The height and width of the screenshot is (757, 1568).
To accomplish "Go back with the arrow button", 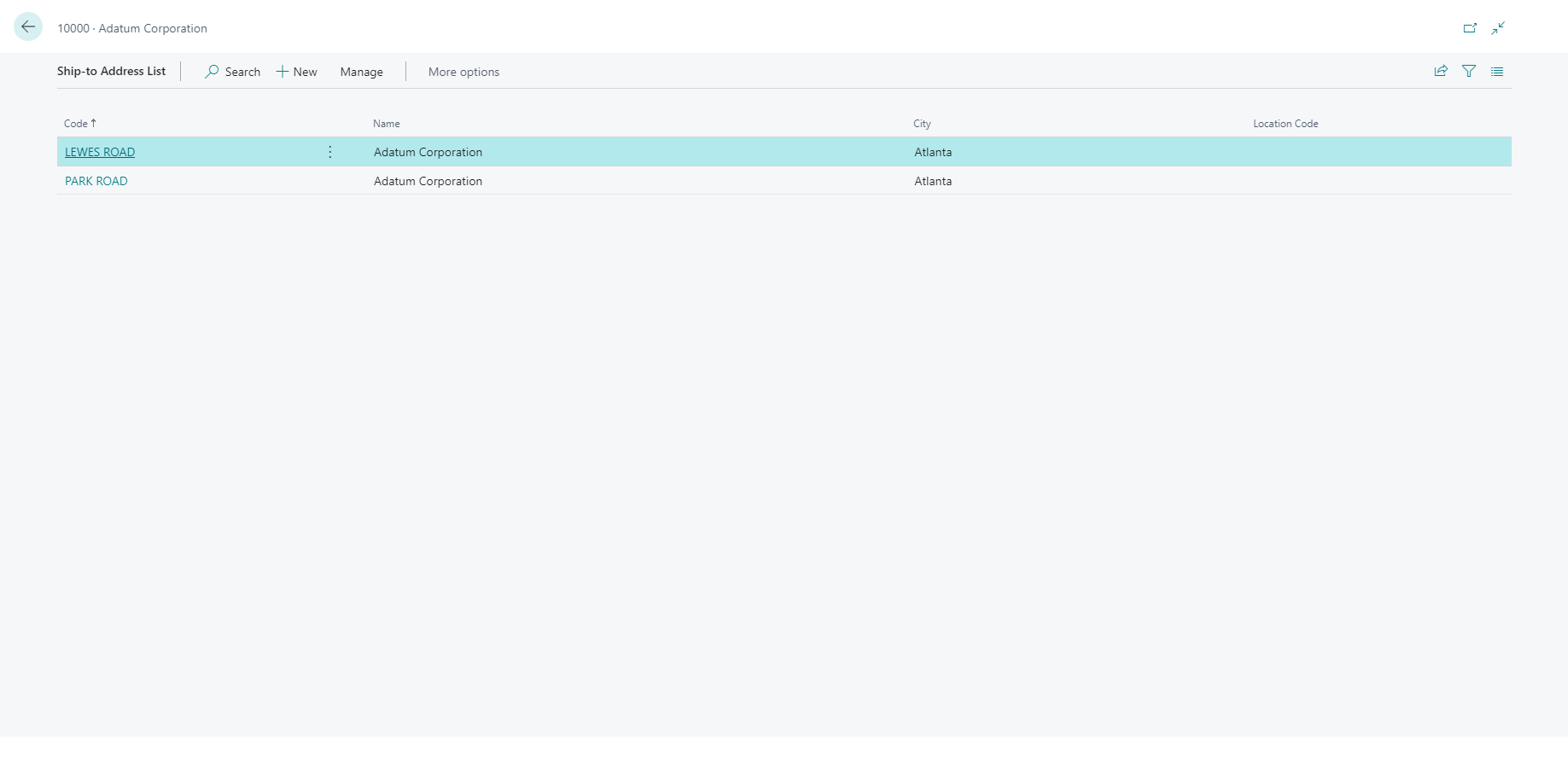I will 28,27.
